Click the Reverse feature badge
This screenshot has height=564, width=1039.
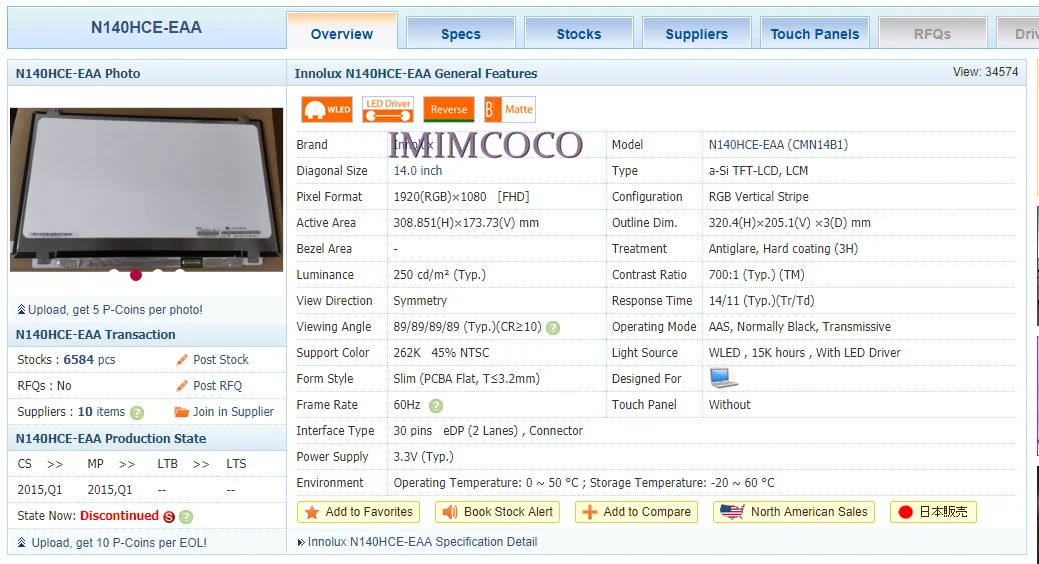449,109
